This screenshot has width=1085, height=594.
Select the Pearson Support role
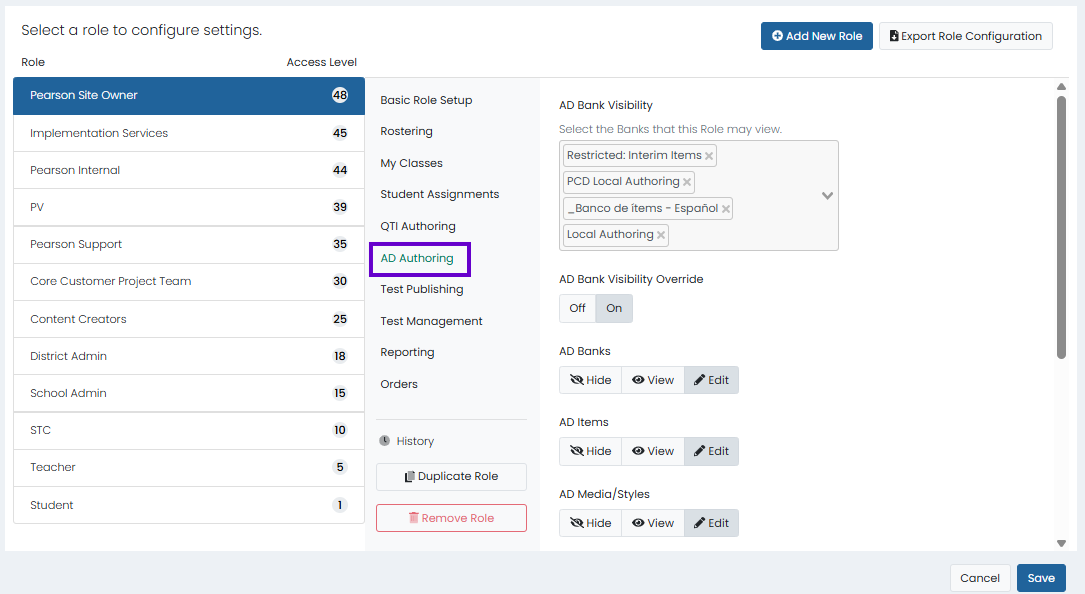pyautogui.click(x=189, y=244)
